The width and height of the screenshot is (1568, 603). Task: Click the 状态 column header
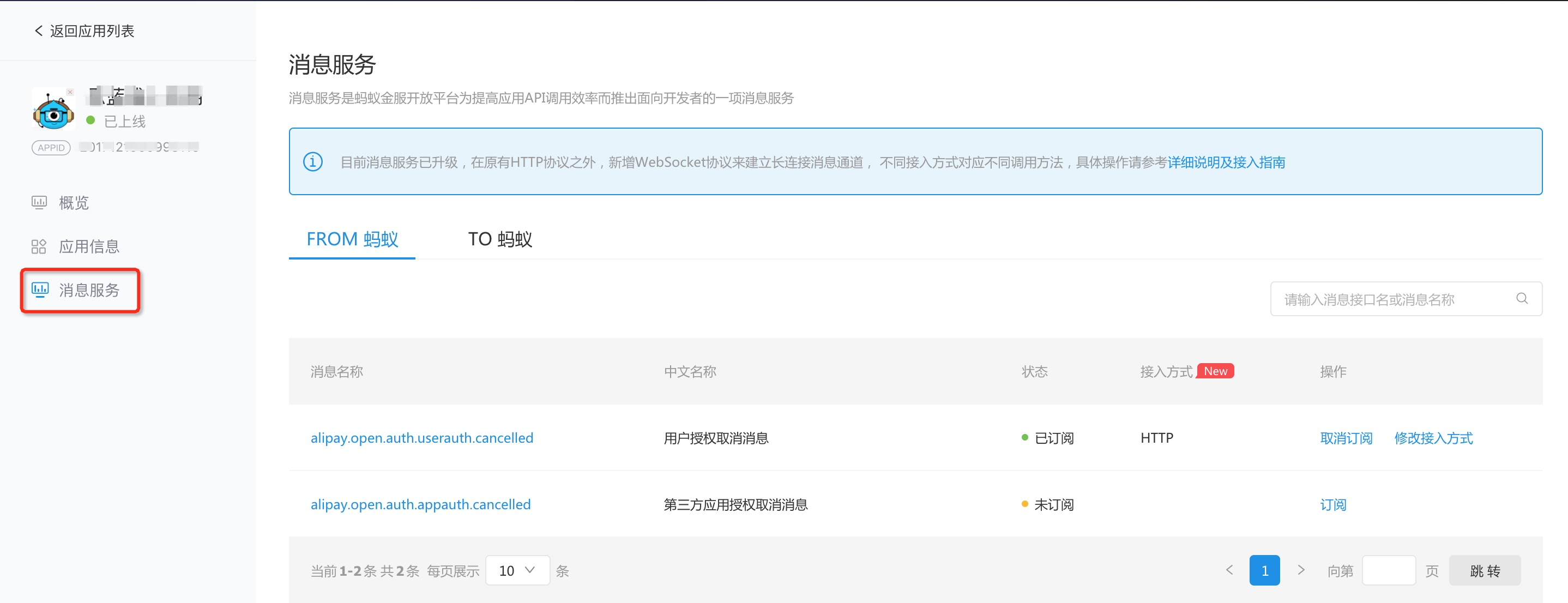(x=1034, y=371)
